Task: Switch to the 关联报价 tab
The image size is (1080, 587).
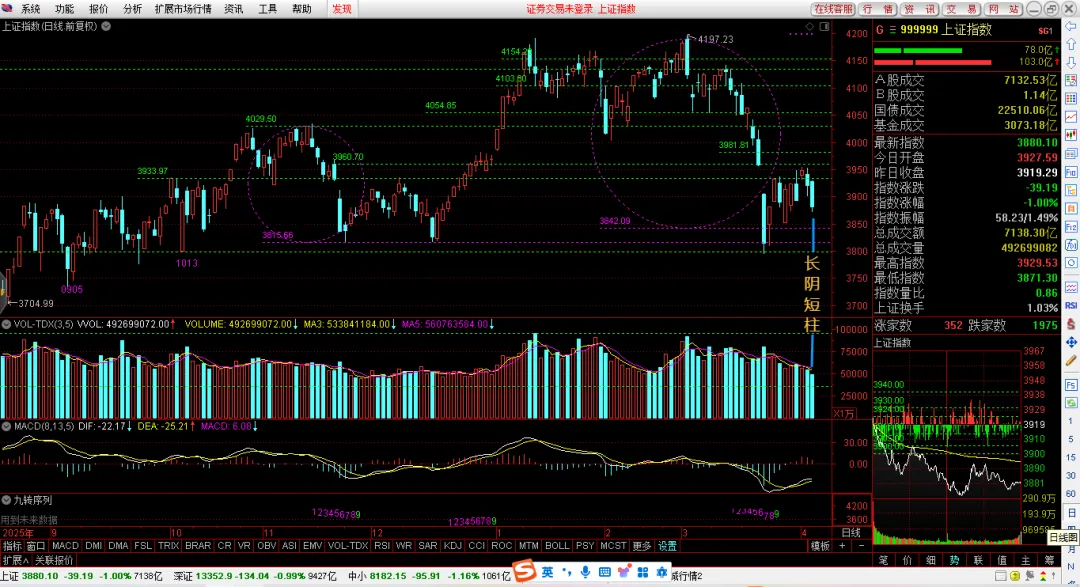Action: (x=54, y=560)
